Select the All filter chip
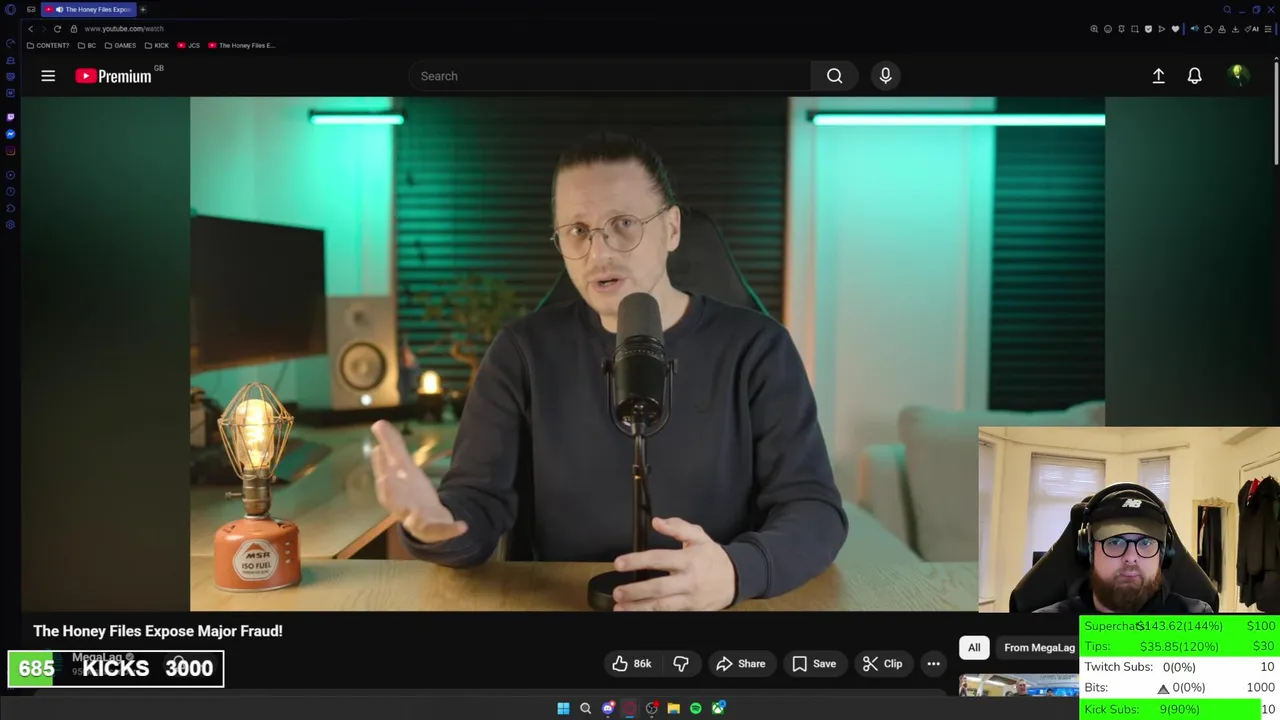The height and width of the screenshot is (720, 1280). pos(974,648)
